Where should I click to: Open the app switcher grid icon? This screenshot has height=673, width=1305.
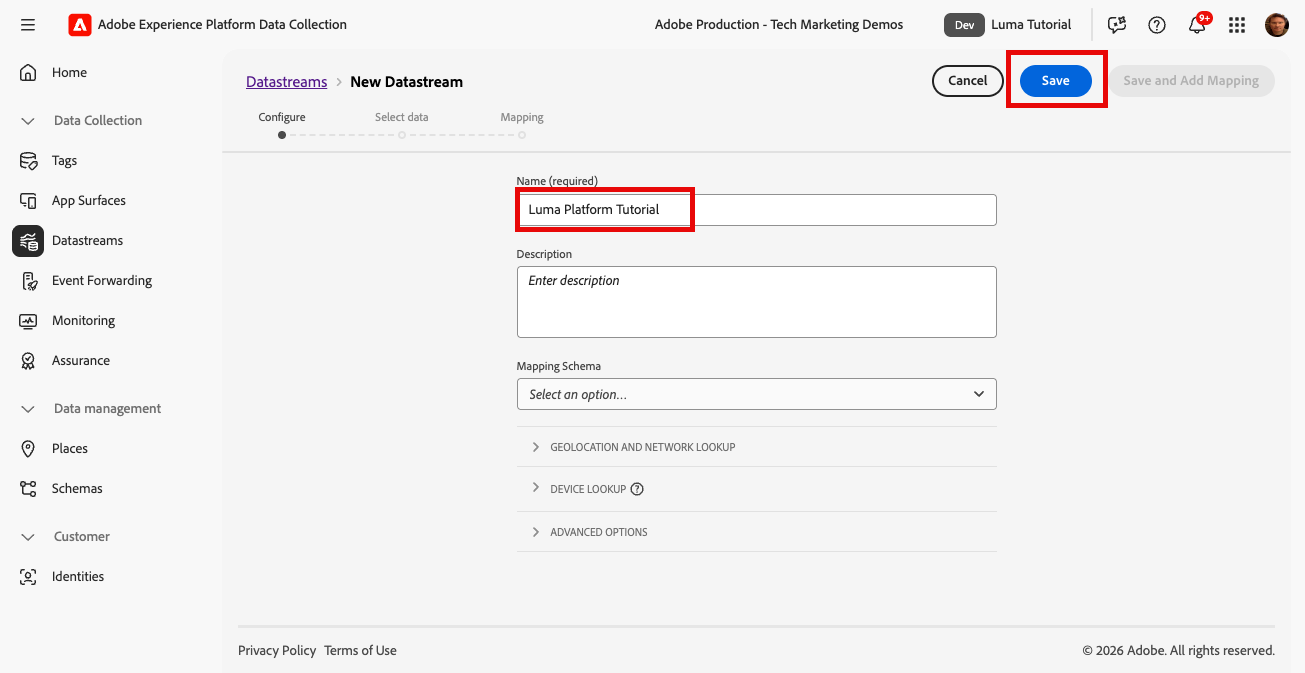[1237, 25]
